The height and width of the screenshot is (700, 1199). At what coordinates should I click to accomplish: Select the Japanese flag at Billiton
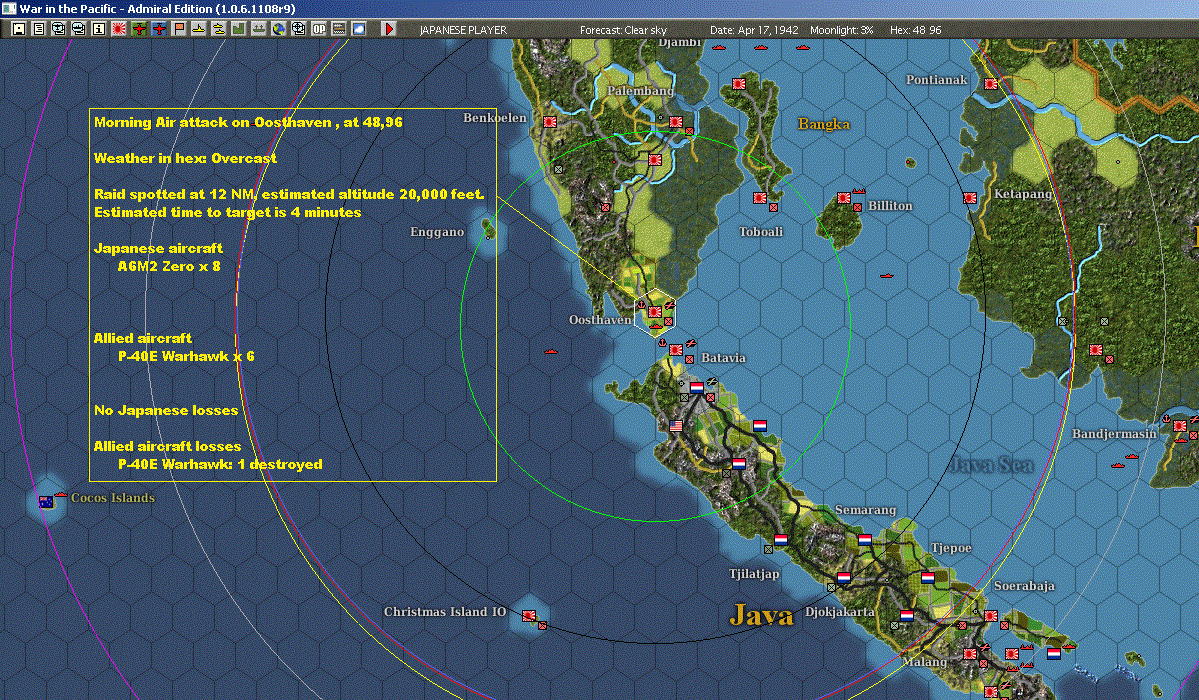tap(843, 197)
